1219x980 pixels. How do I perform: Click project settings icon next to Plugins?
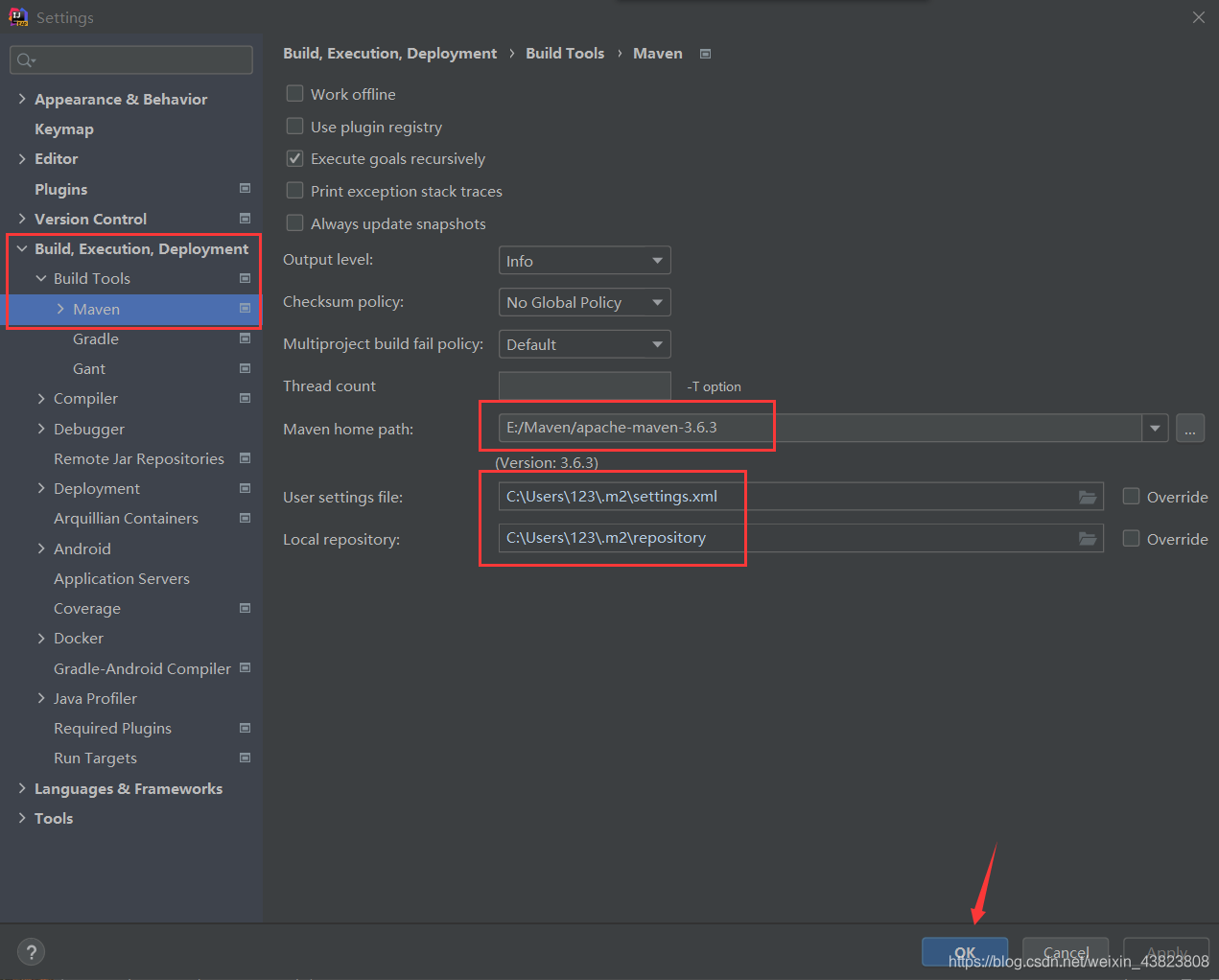[x=245, y=189]
